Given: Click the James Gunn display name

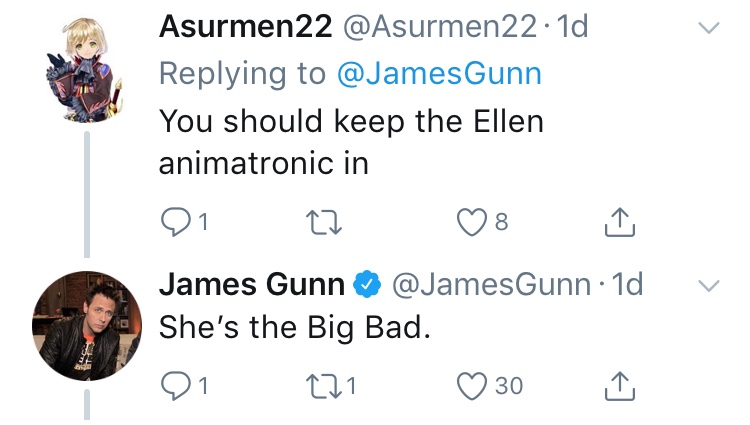Looking at the screenshot, I should click(x=250, y=285).
